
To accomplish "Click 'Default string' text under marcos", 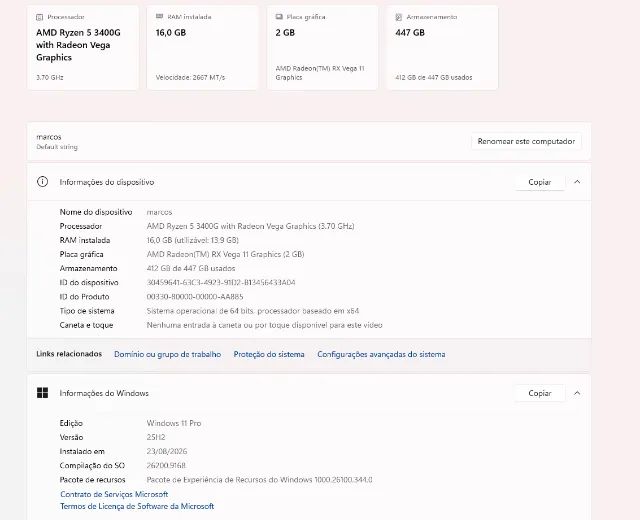I will click(x=57, y=147).
